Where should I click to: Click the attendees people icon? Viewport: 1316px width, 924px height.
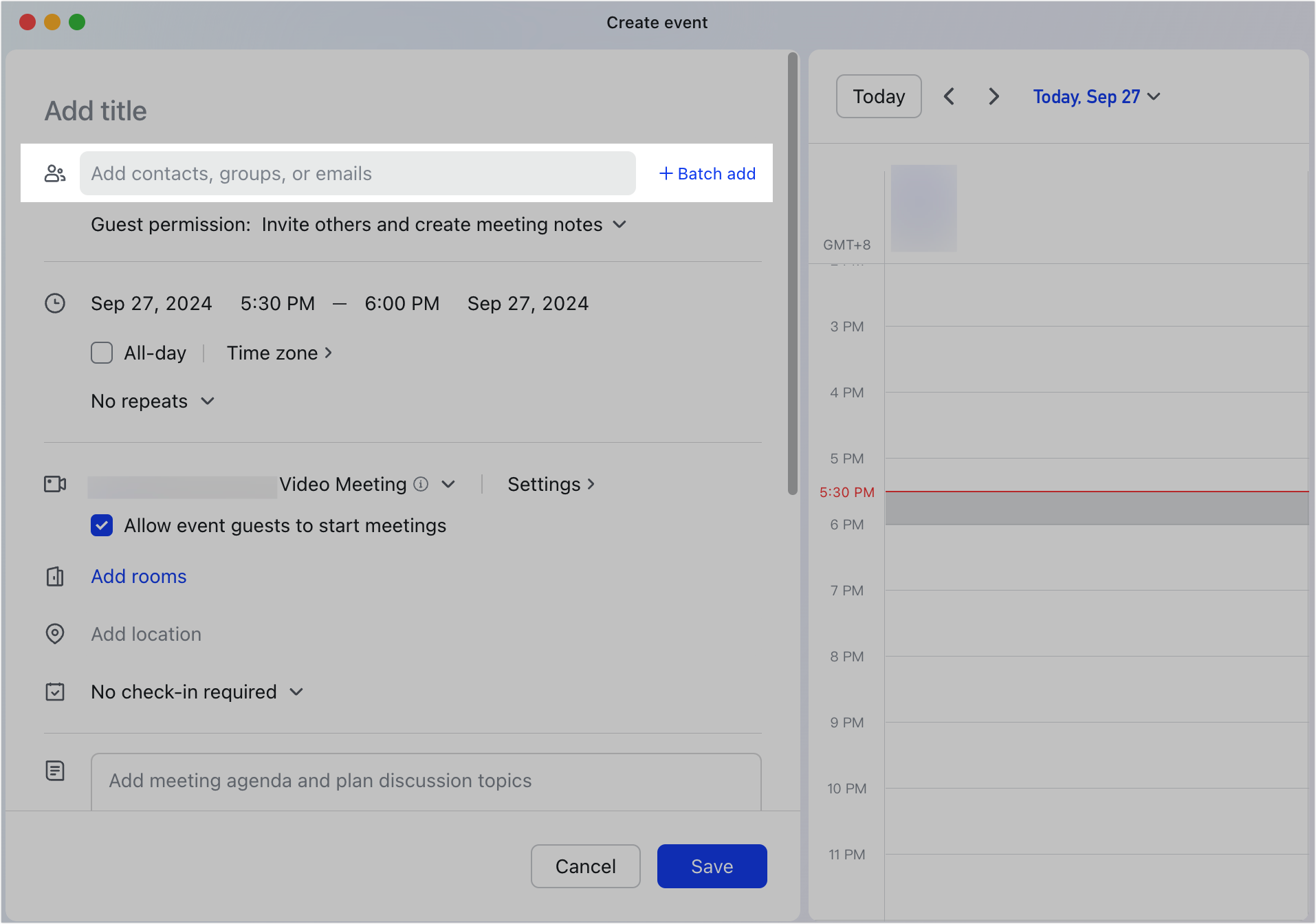click(x=56, y=173)
